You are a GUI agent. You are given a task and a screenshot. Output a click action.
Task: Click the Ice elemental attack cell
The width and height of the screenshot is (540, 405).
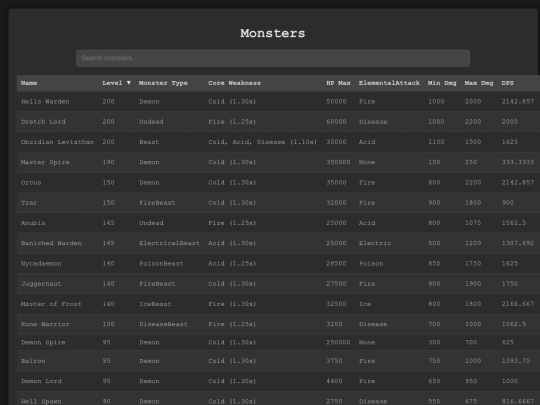coord(365,304)
